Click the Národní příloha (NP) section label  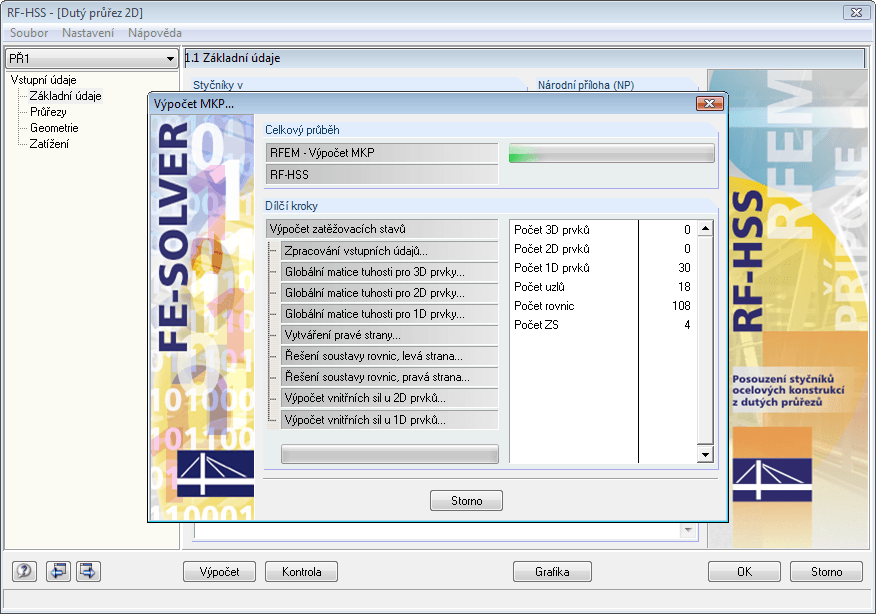click(x=586, y=85)
